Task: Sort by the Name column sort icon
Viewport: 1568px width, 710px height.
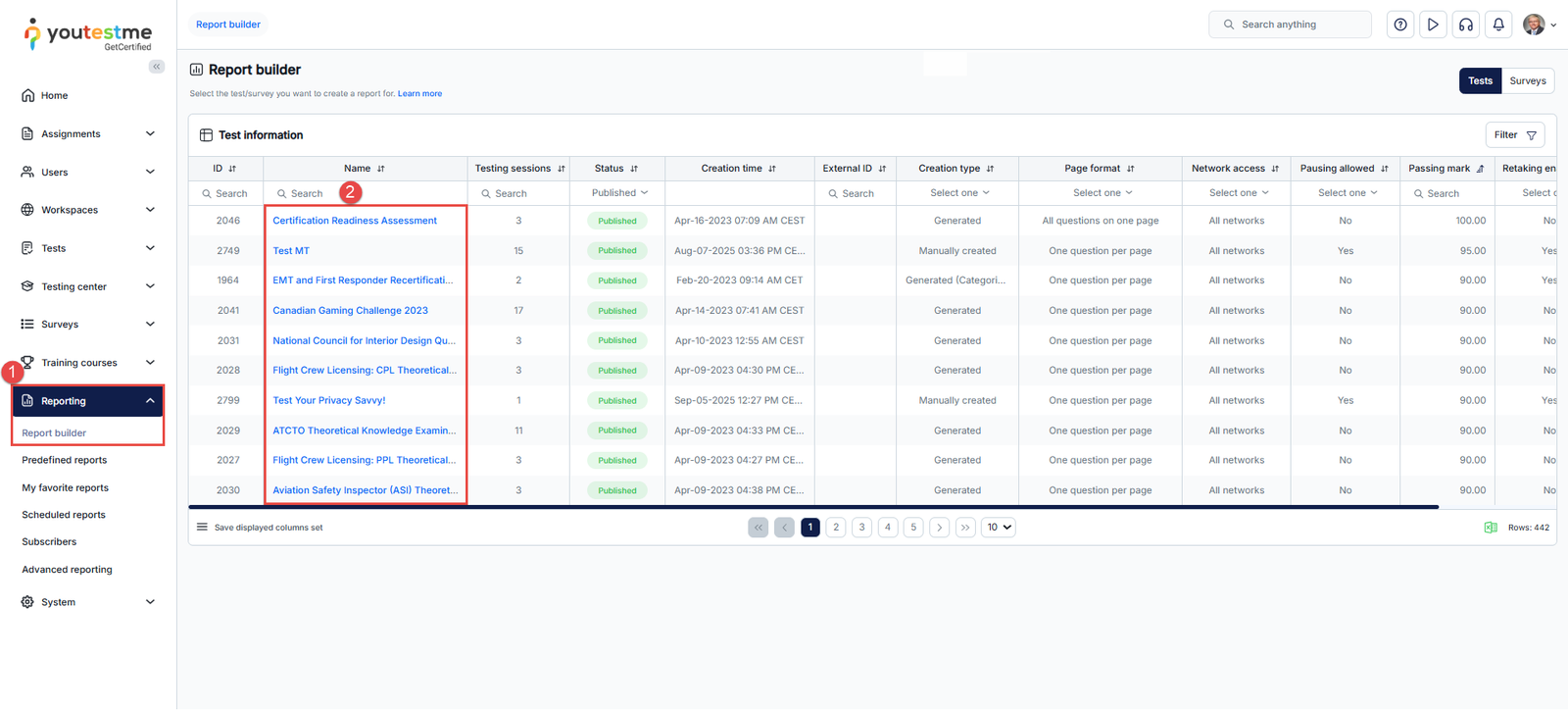Action: tap(381, 169)
